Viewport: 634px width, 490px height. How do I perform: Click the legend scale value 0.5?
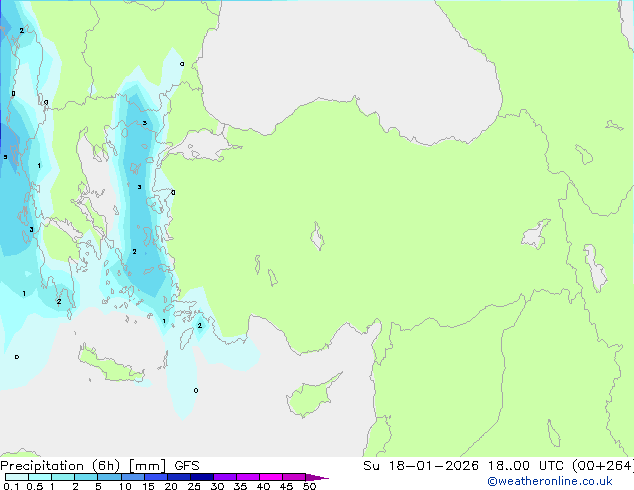click(x=34, y=486)
